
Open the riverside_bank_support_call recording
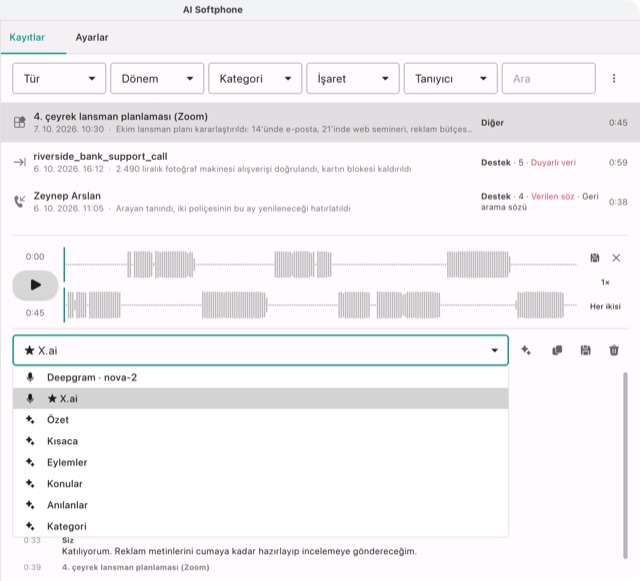[320, 162]
